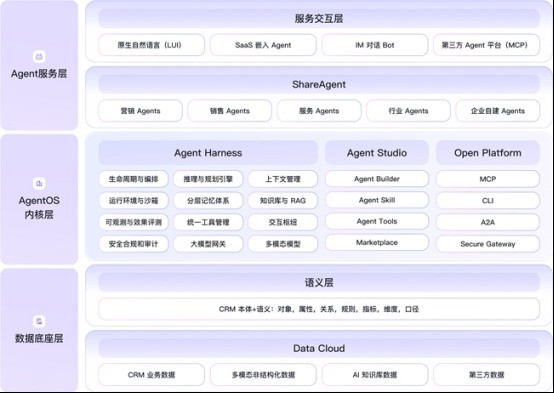Select the 大模型网关 item
The image size is (554, 393).
click(x=208, y=244)
